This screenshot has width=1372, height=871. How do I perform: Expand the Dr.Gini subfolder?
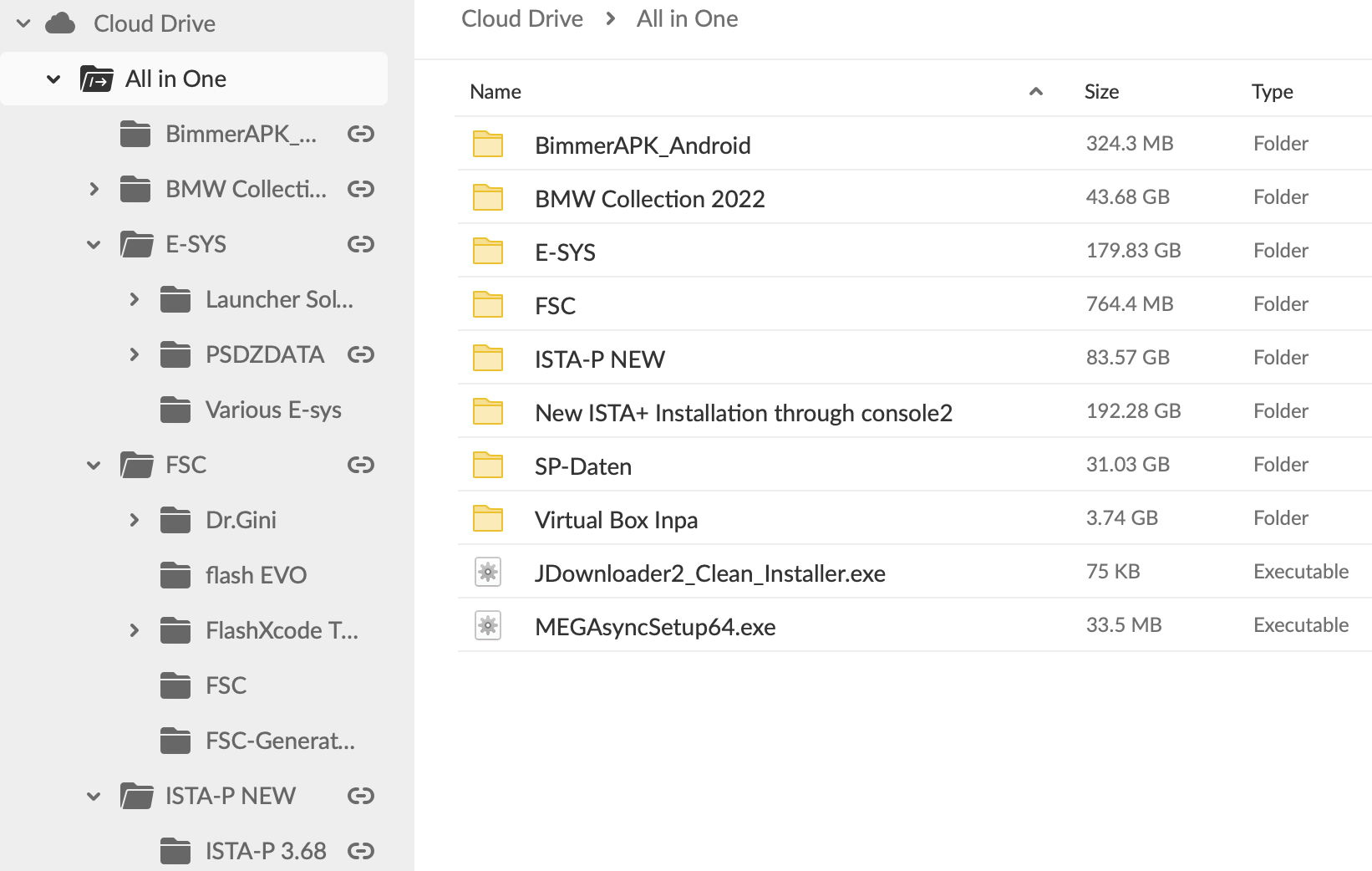pos(134,520)
